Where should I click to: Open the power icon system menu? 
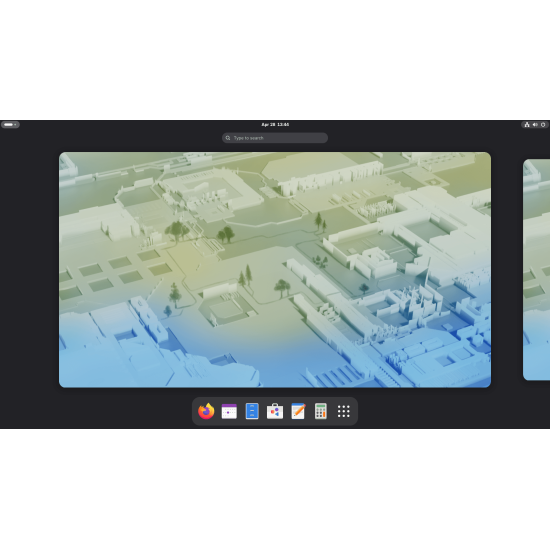point(543,125)
